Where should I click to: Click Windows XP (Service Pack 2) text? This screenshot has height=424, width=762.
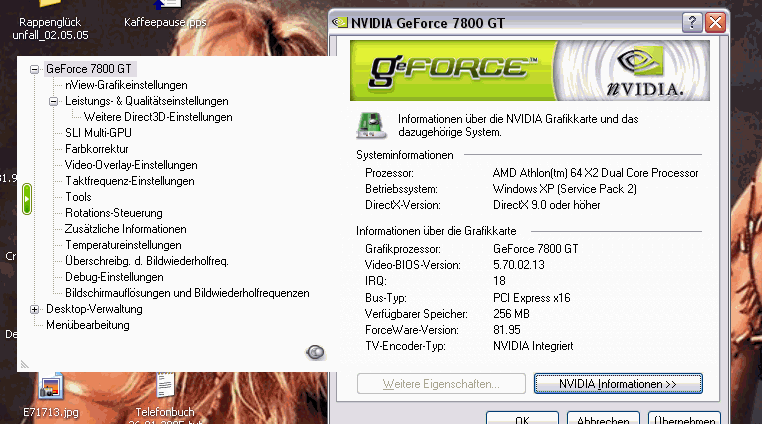[x=565, y=189]
